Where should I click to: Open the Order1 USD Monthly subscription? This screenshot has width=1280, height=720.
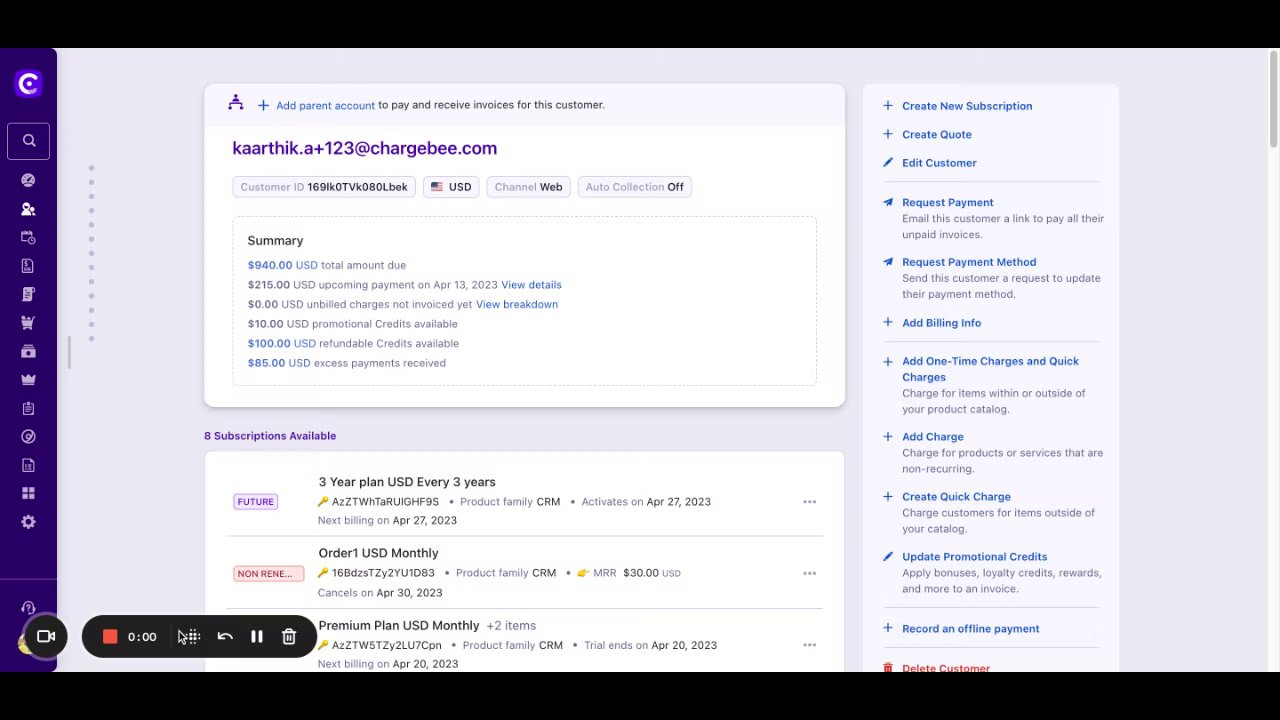tap(378, 553)
